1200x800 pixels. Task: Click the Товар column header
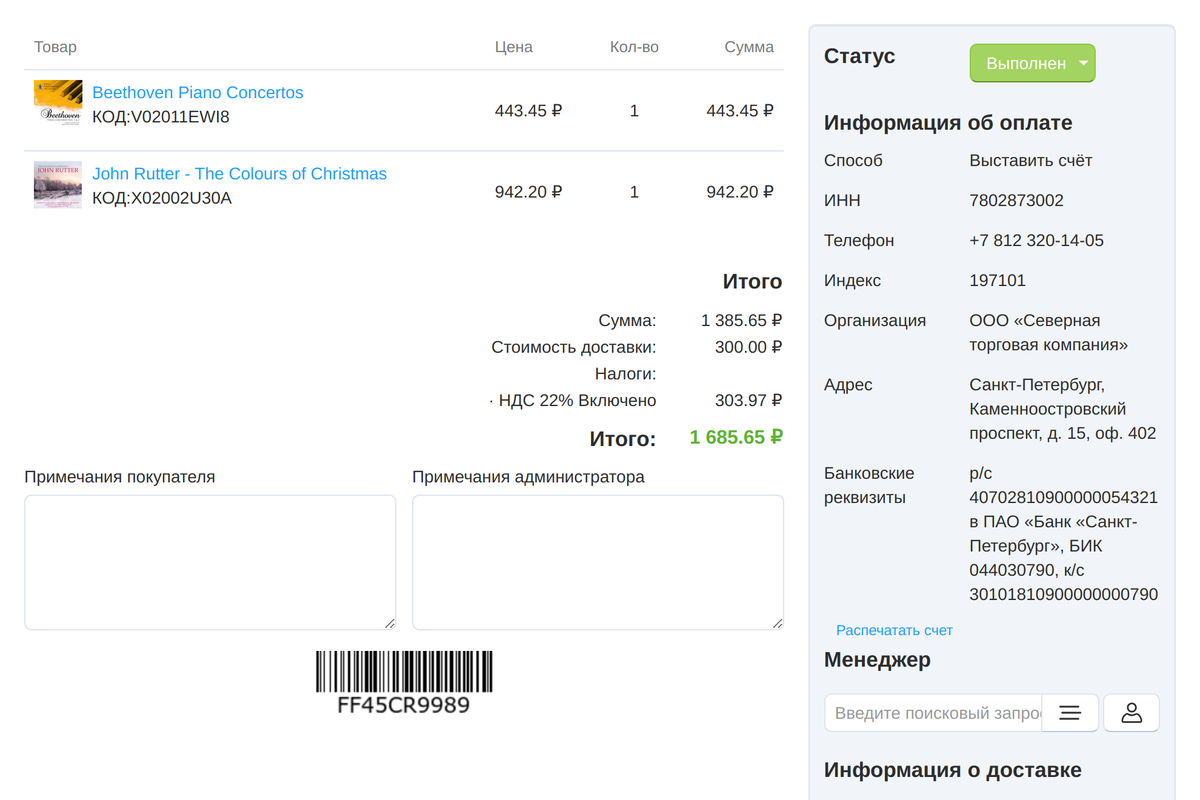tap(55, 47)
